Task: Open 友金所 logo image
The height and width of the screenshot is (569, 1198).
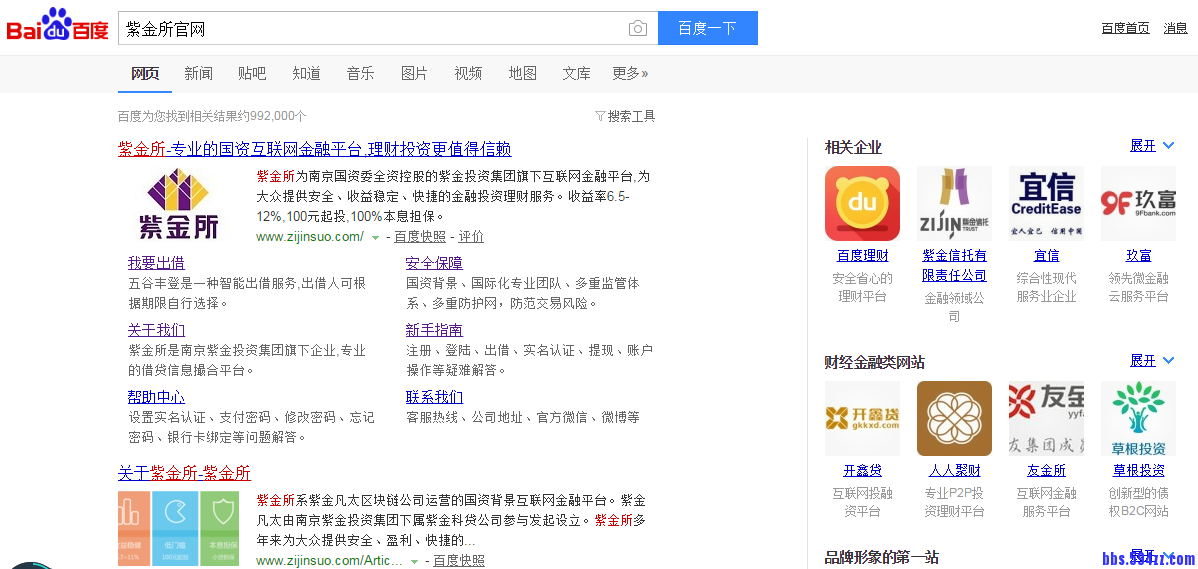Action: coord(1046,419)
